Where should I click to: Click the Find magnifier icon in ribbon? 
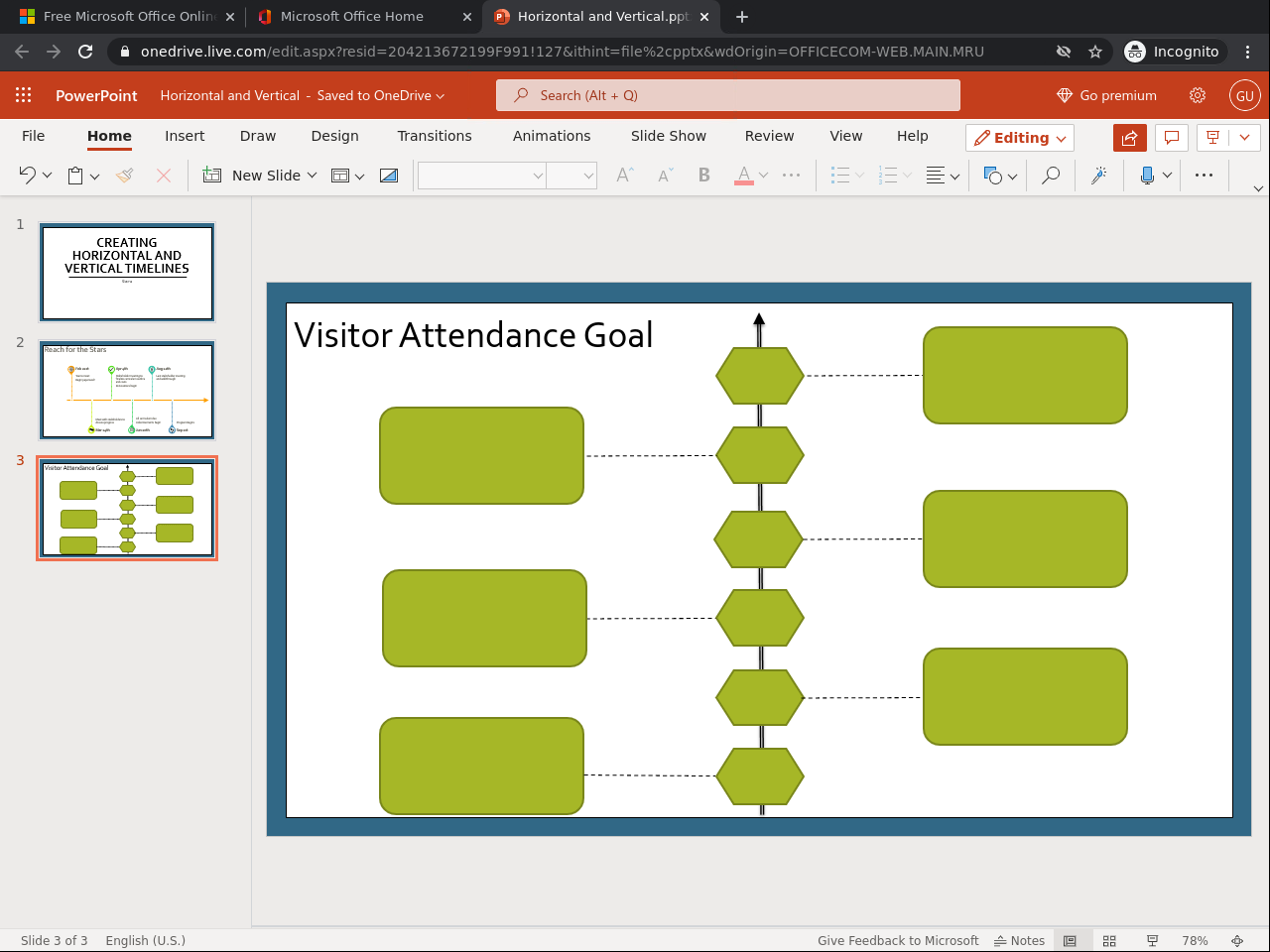click(1051, 176)
